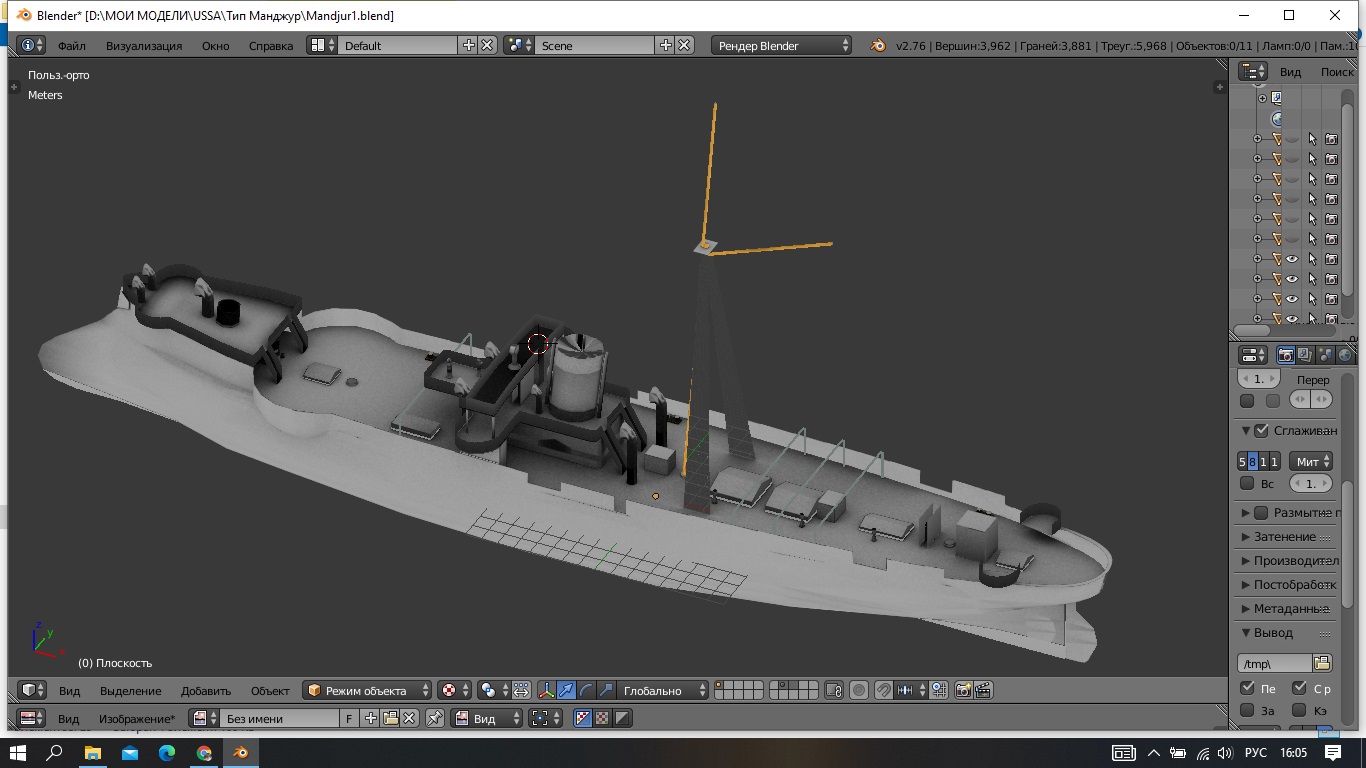This screenshot has width=1366, height=768.
Task: Open the Рендер Blender engine dropdown
Action: pos(782,45)
